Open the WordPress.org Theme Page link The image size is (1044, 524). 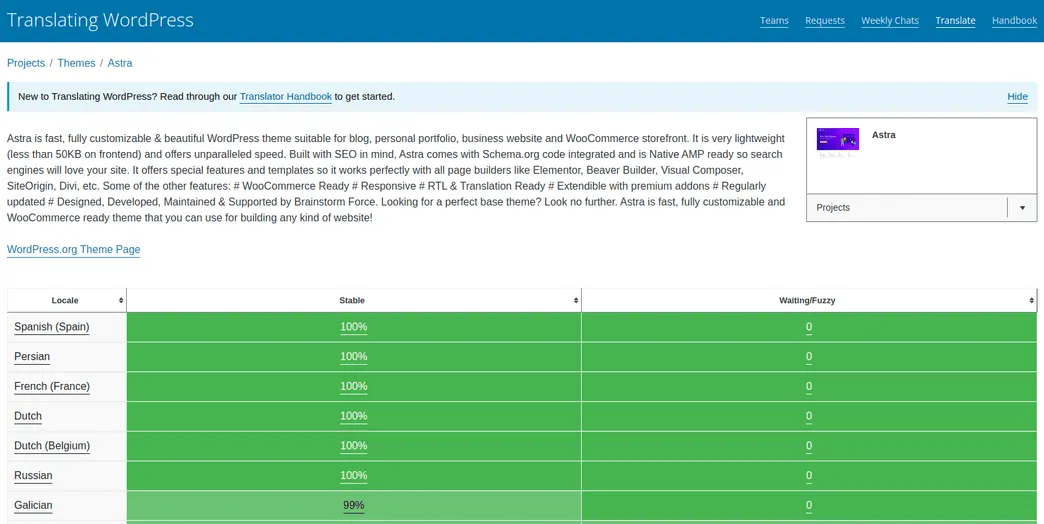pos(73,250)
